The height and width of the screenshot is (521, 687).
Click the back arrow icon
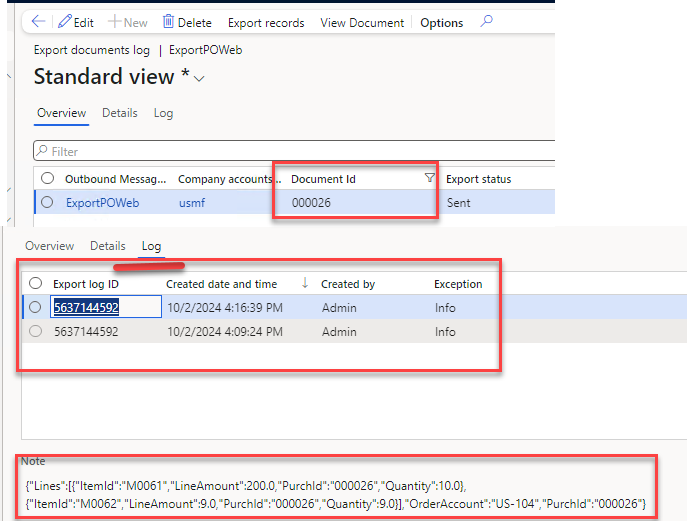pyautogui.click(x=39, y=21)
